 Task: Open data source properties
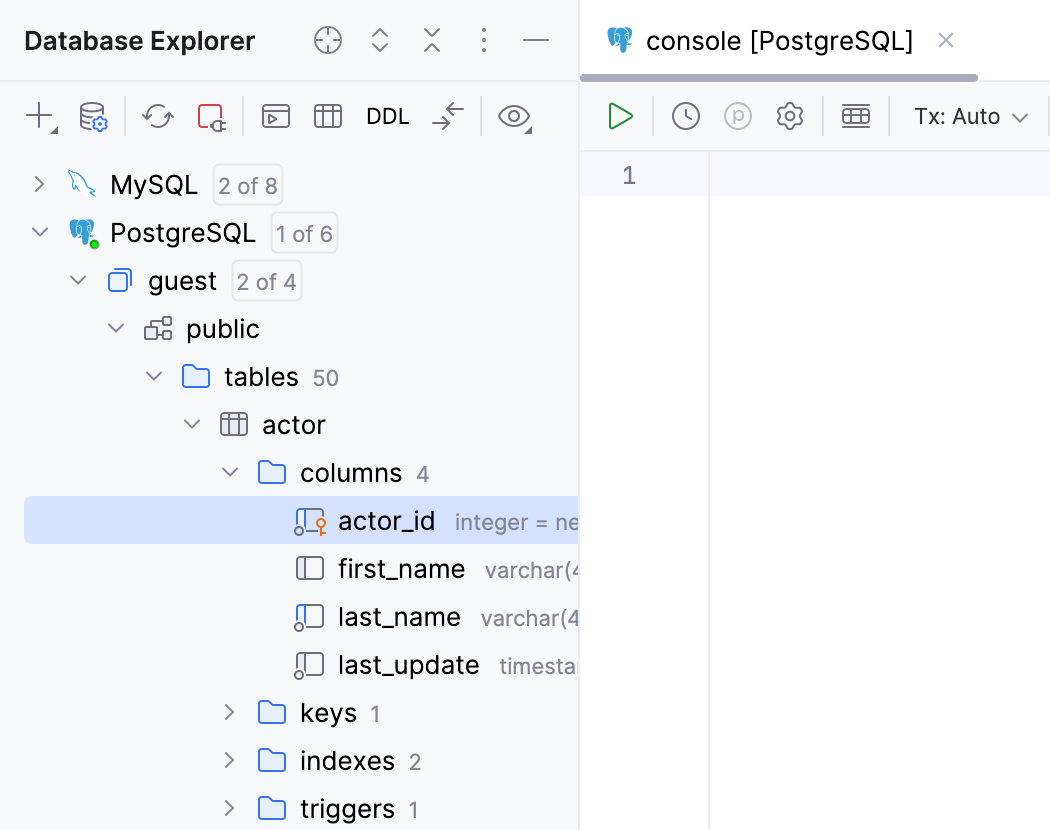coord(92,116)
